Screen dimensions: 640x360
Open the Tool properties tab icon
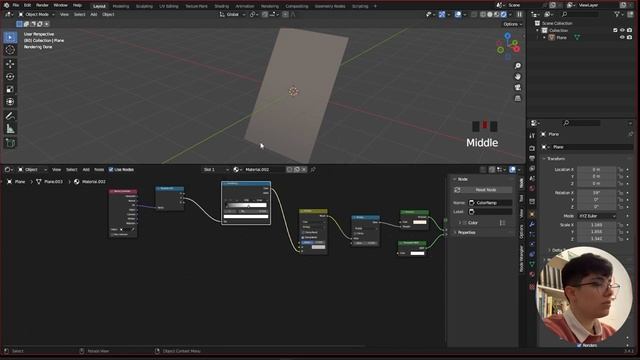[532, 136]
